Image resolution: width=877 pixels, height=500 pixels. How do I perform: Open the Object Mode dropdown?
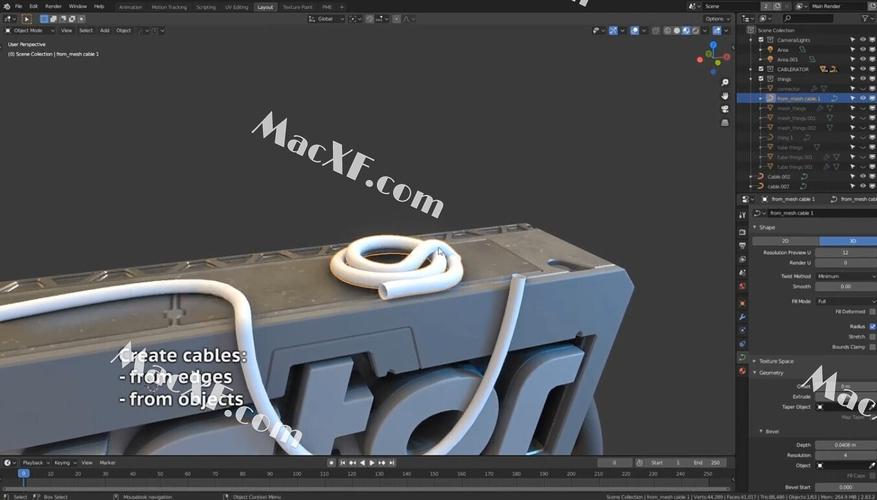click(30, 31)
